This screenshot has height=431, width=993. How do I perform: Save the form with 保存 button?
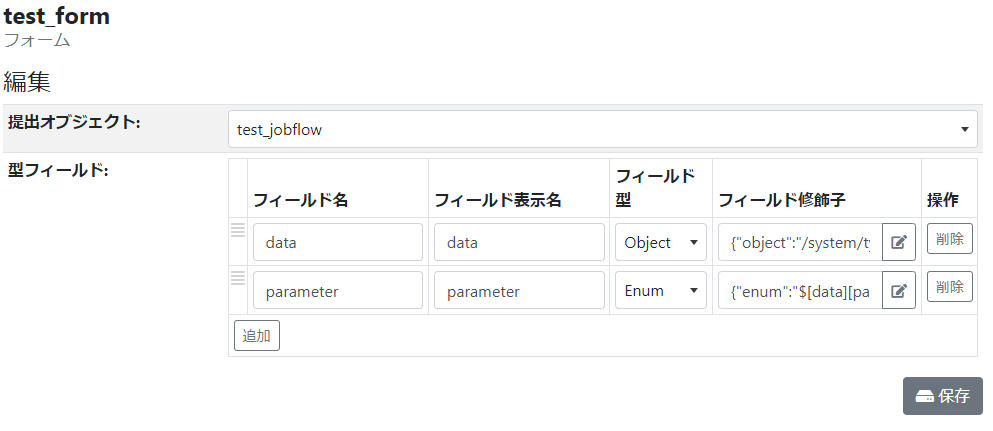pyautogui.click(x=942, y=395)
